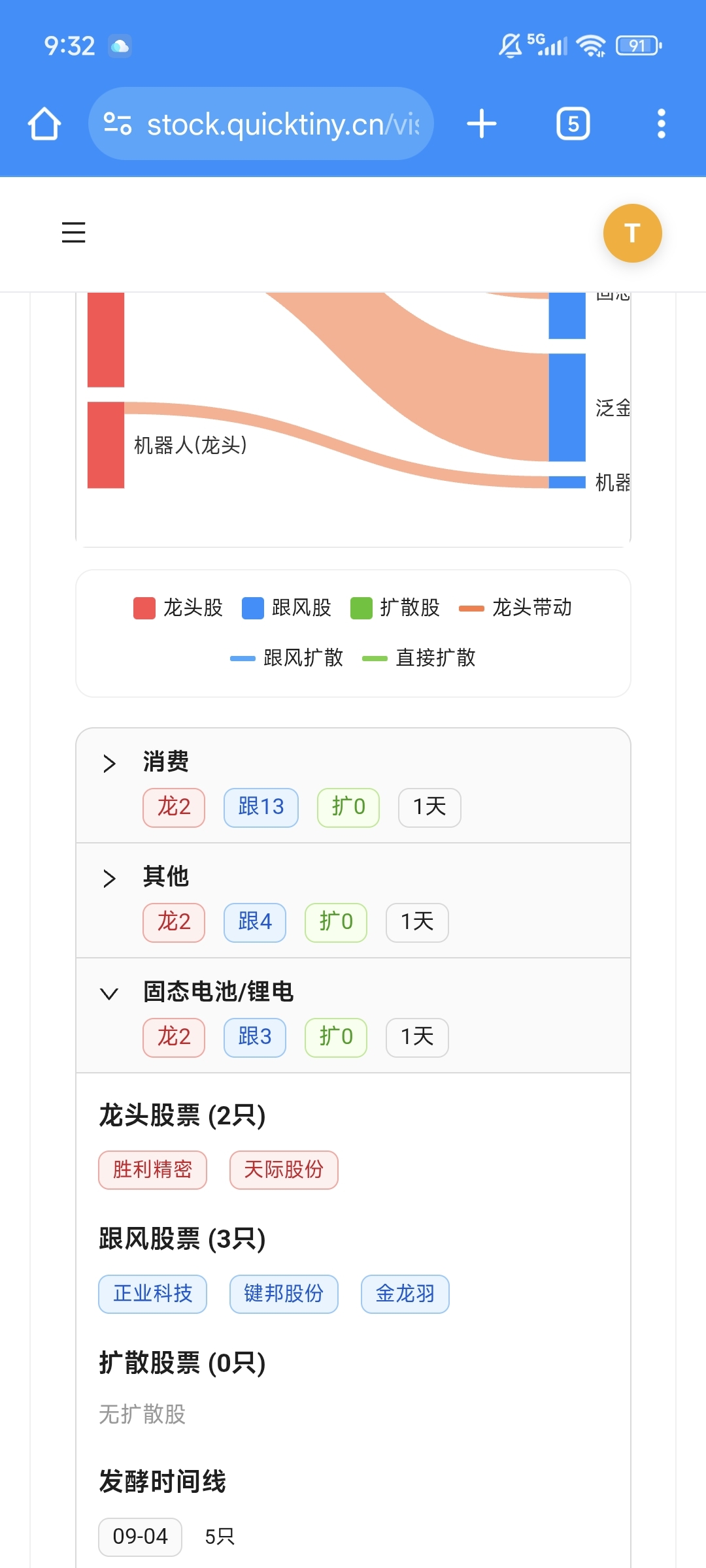This screenshot has height=1568, width=706.
Task: Open the browser three-dot menu
Action: pyautogui.click(x=662, y=123)
